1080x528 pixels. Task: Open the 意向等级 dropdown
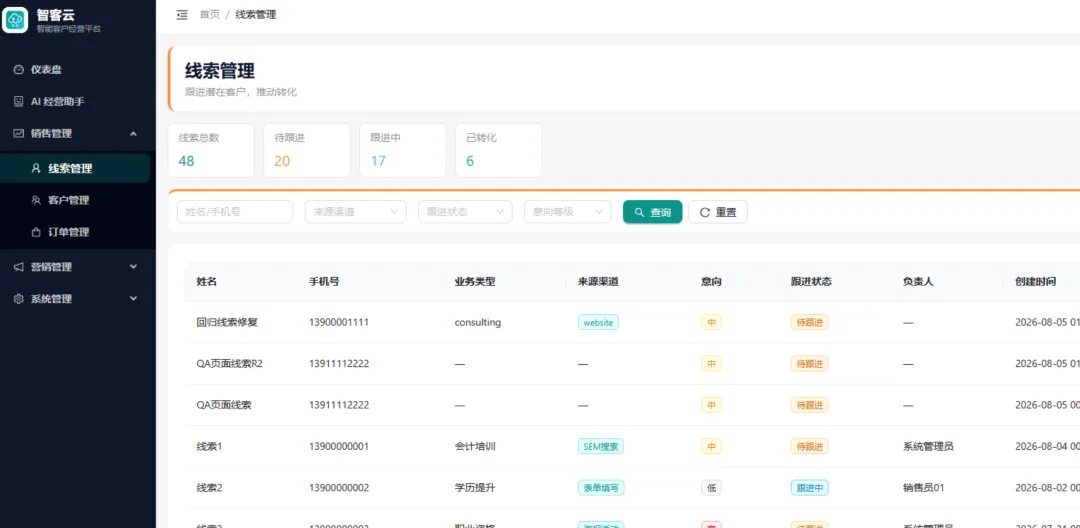point(568,212)
